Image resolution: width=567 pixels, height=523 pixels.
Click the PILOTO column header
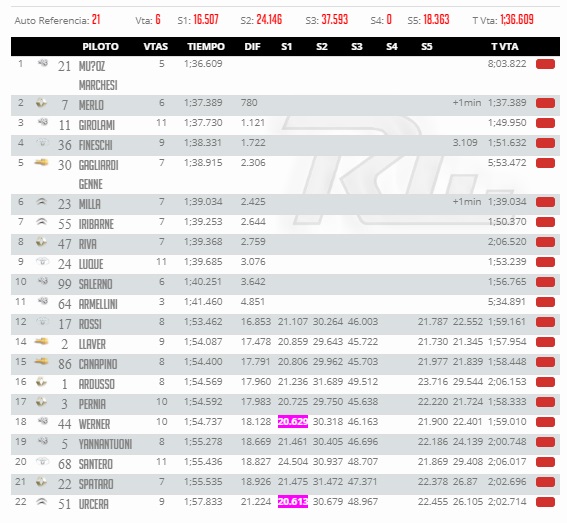(x=100, y=47)
